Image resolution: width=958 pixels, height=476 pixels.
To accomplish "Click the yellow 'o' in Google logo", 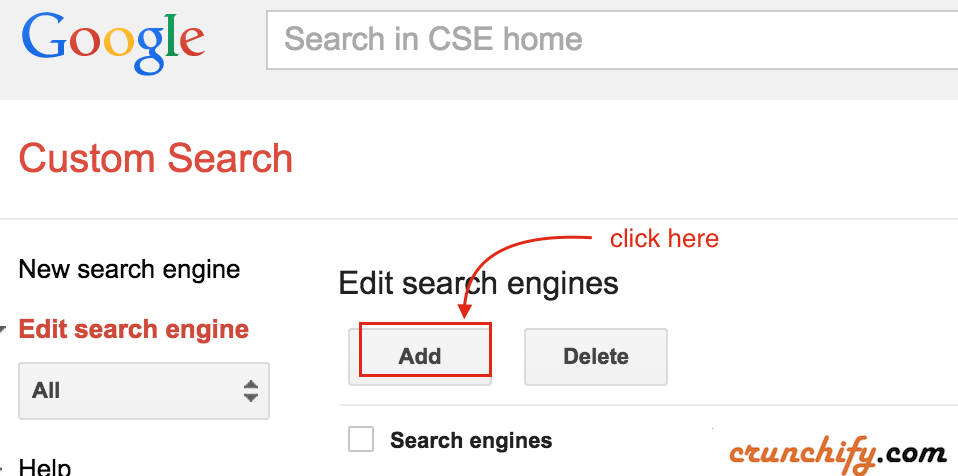I will click(120, 42).
